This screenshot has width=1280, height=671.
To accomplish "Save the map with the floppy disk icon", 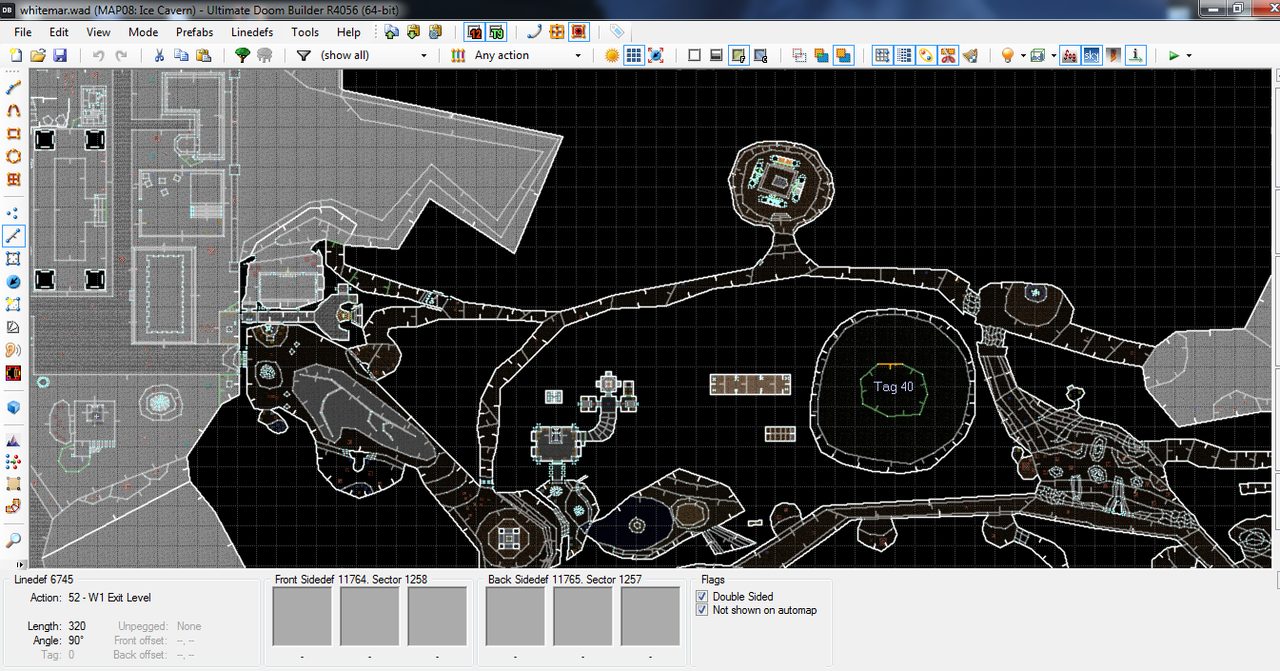I will [60, 55].
